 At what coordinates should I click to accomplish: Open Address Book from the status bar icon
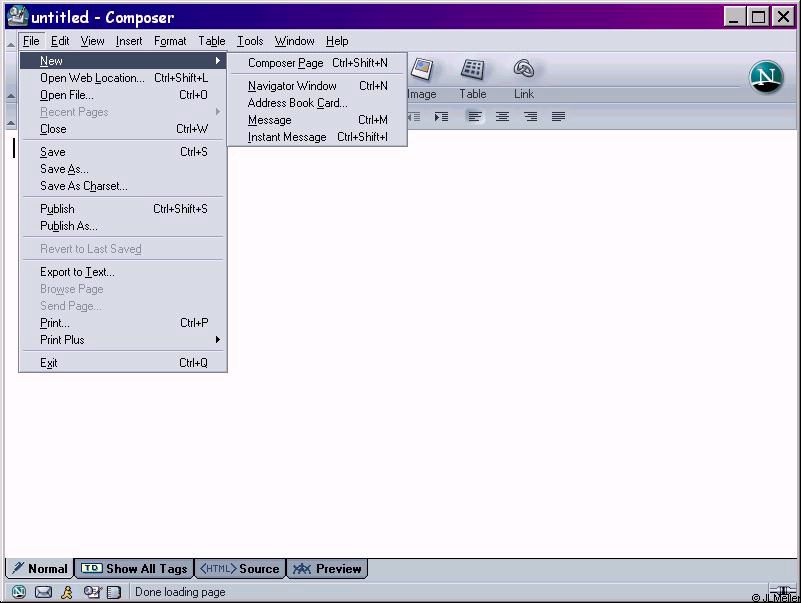coord(114,592)
